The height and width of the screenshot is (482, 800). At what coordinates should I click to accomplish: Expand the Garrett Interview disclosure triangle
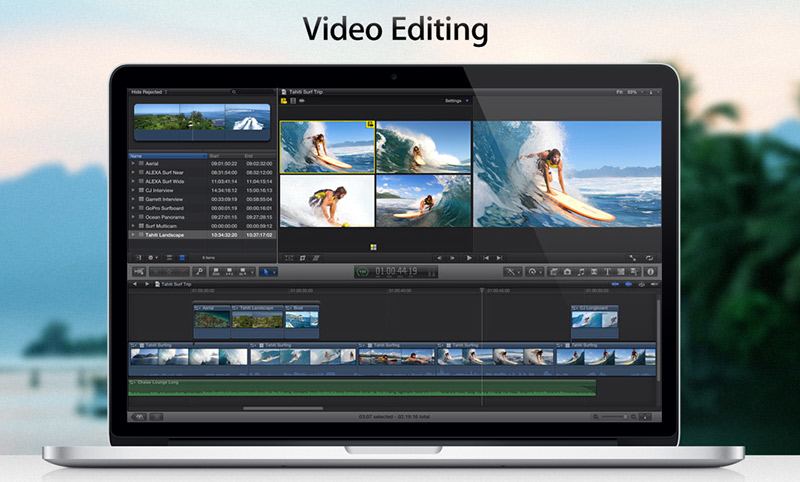click(x=133, y=199)
